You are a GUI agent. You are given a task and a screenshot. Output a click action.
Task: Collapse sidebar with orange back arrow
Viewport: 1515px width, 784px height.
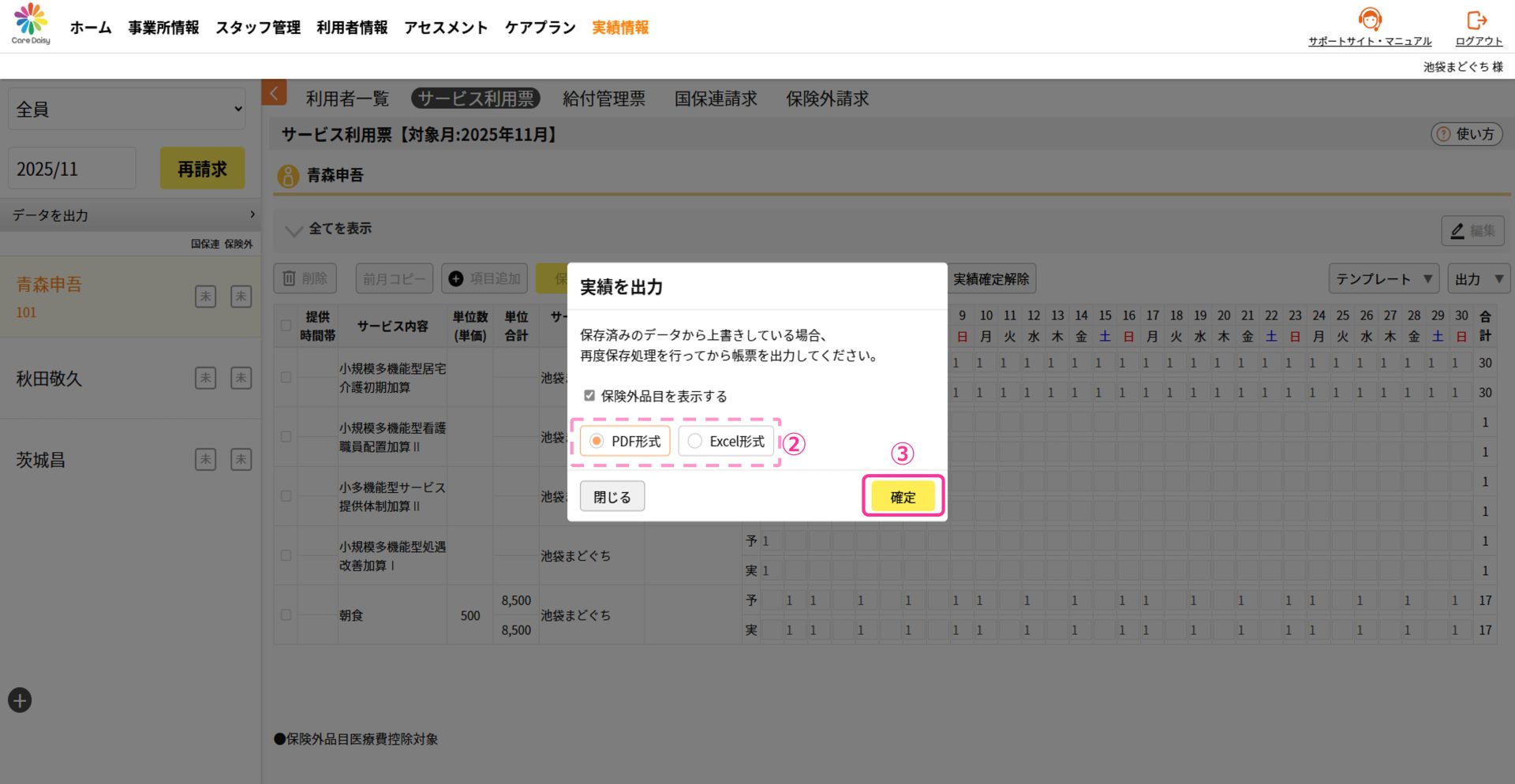[x=274, y=93]
